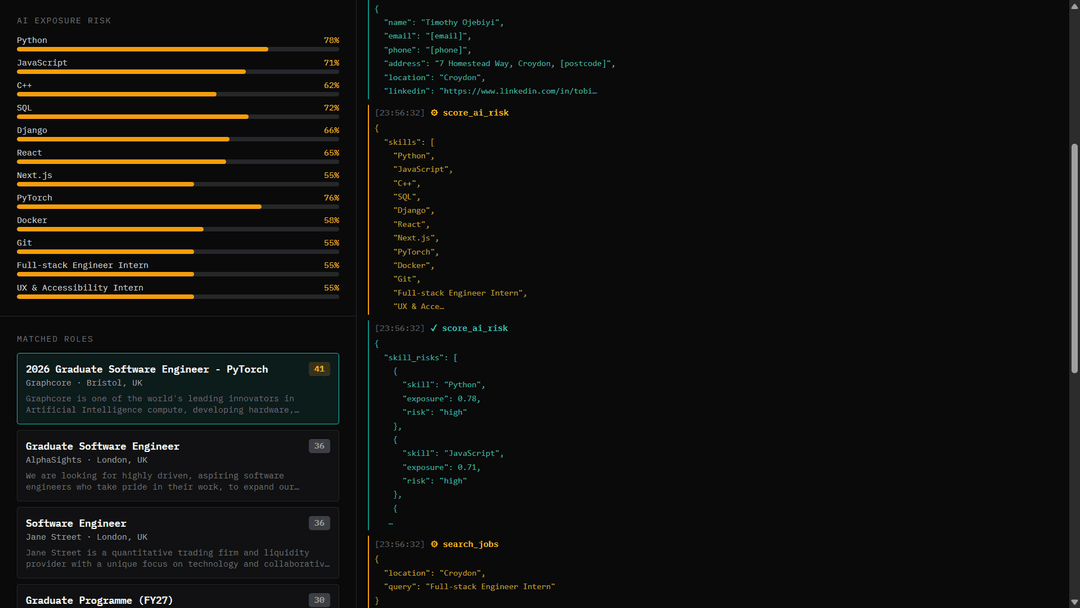The image size is (1080, 608).
Task: Select the Jane Street Software Engineer card
Action: coord(178,542)
